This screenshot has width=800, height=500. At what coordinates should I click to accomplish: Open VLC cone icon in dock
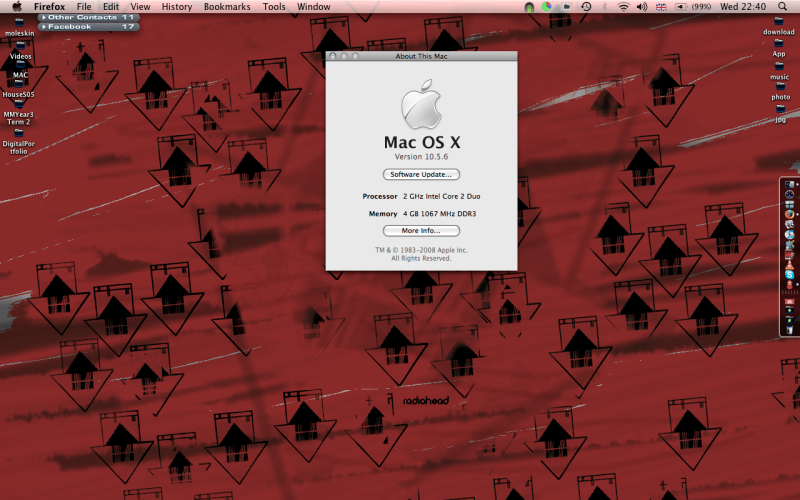(790, 264)
